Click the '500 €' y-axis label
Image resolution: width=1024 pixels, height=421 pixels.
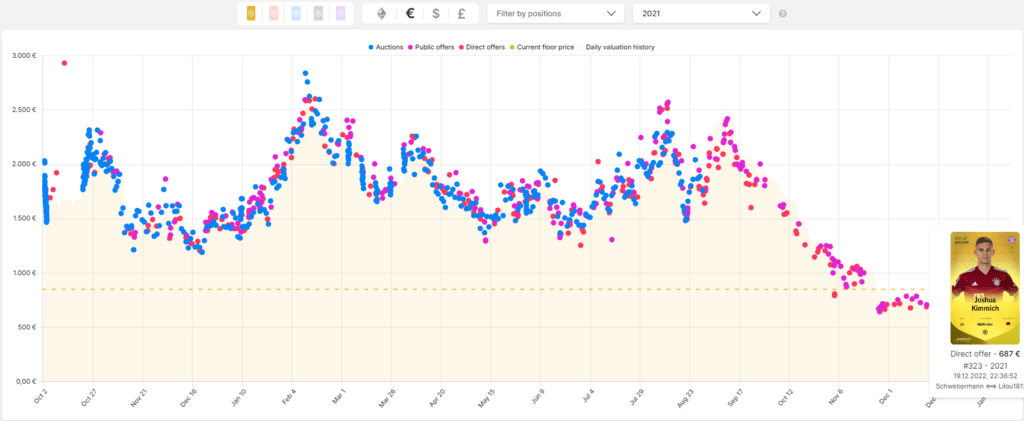pyautogui.click(x=27, y=327)
